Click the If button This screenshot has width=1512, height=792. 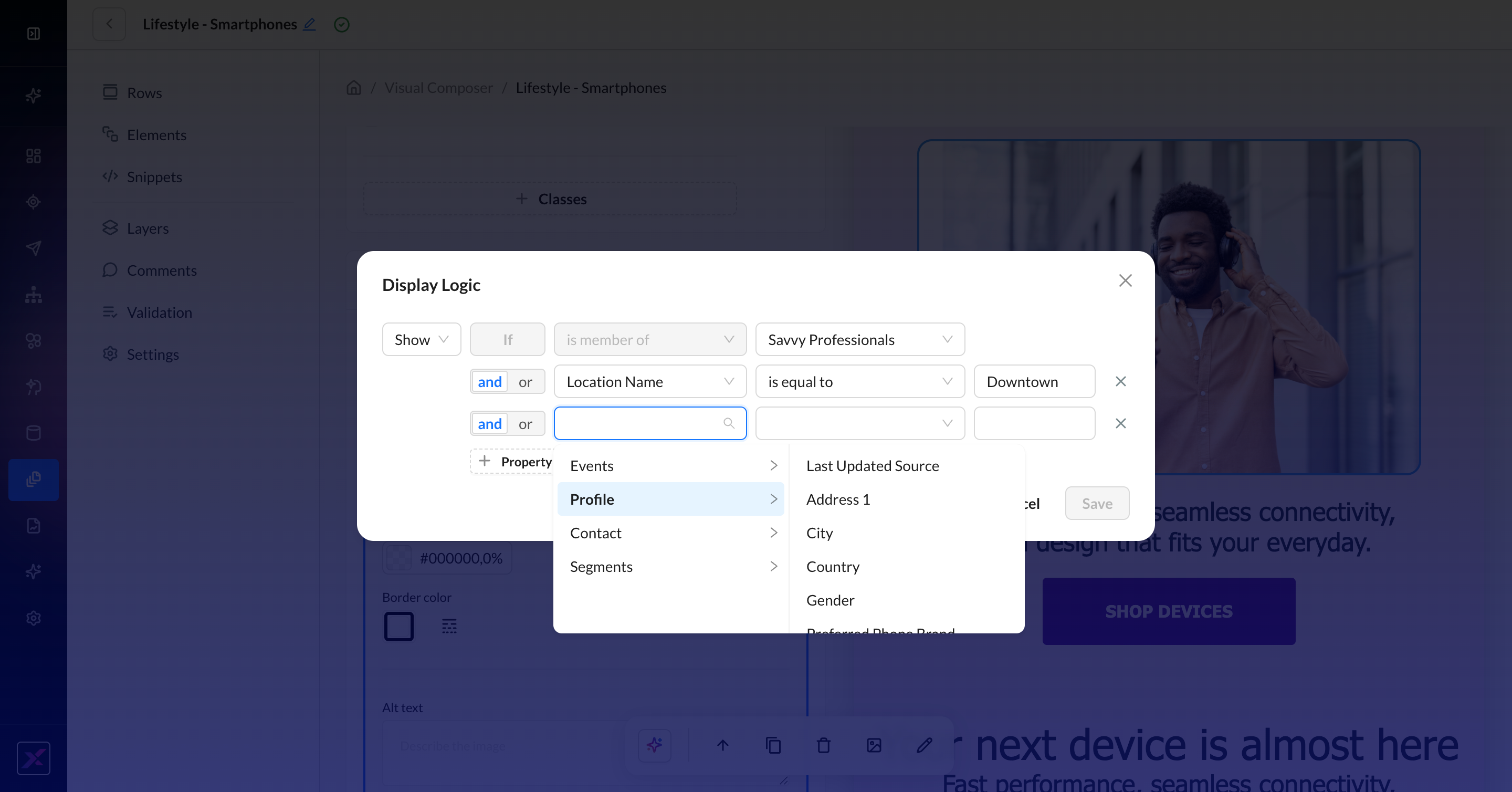[x=508, y=339]
